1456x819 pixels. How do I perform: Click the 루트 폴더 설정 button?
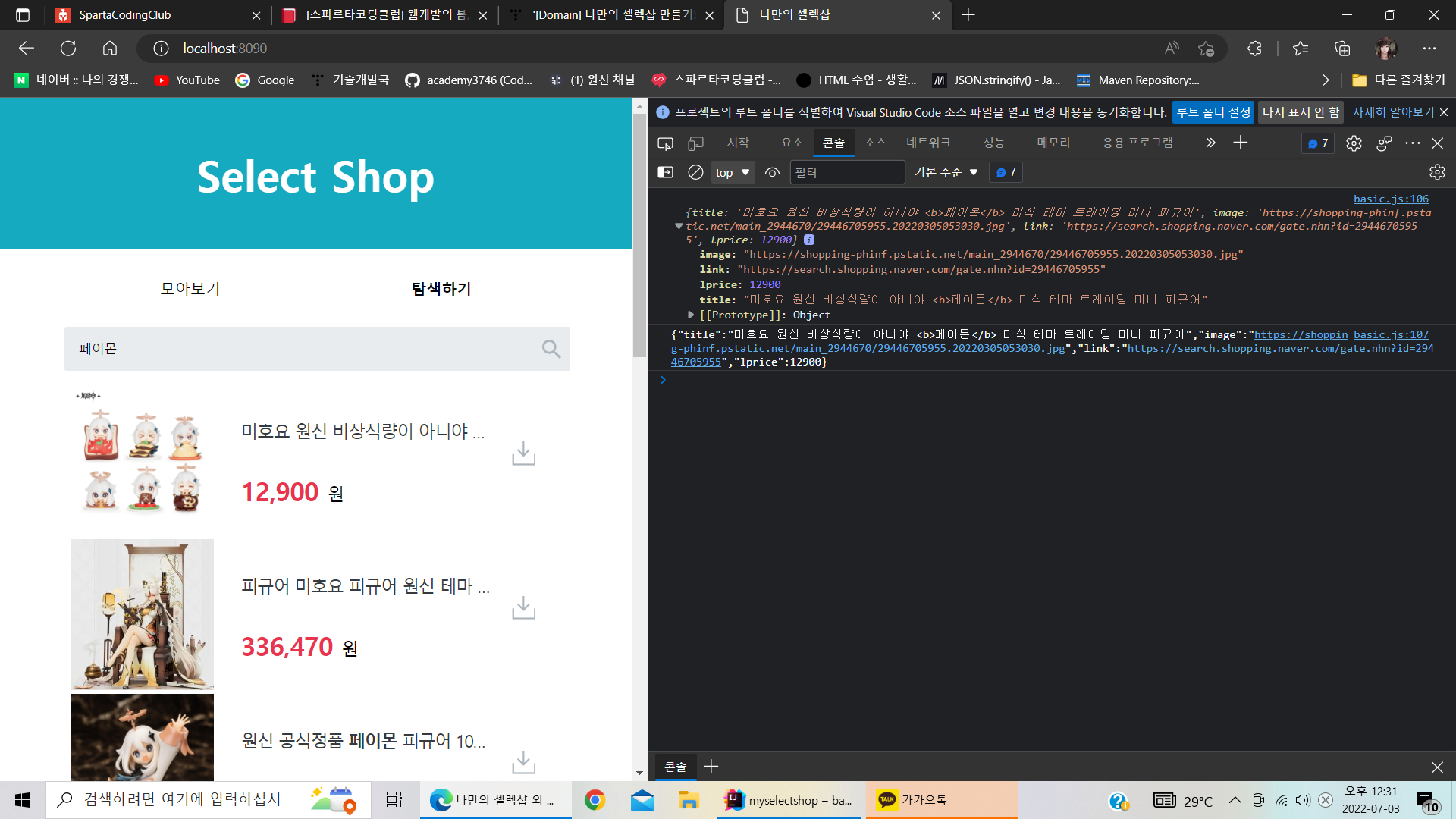point(1213,112)
